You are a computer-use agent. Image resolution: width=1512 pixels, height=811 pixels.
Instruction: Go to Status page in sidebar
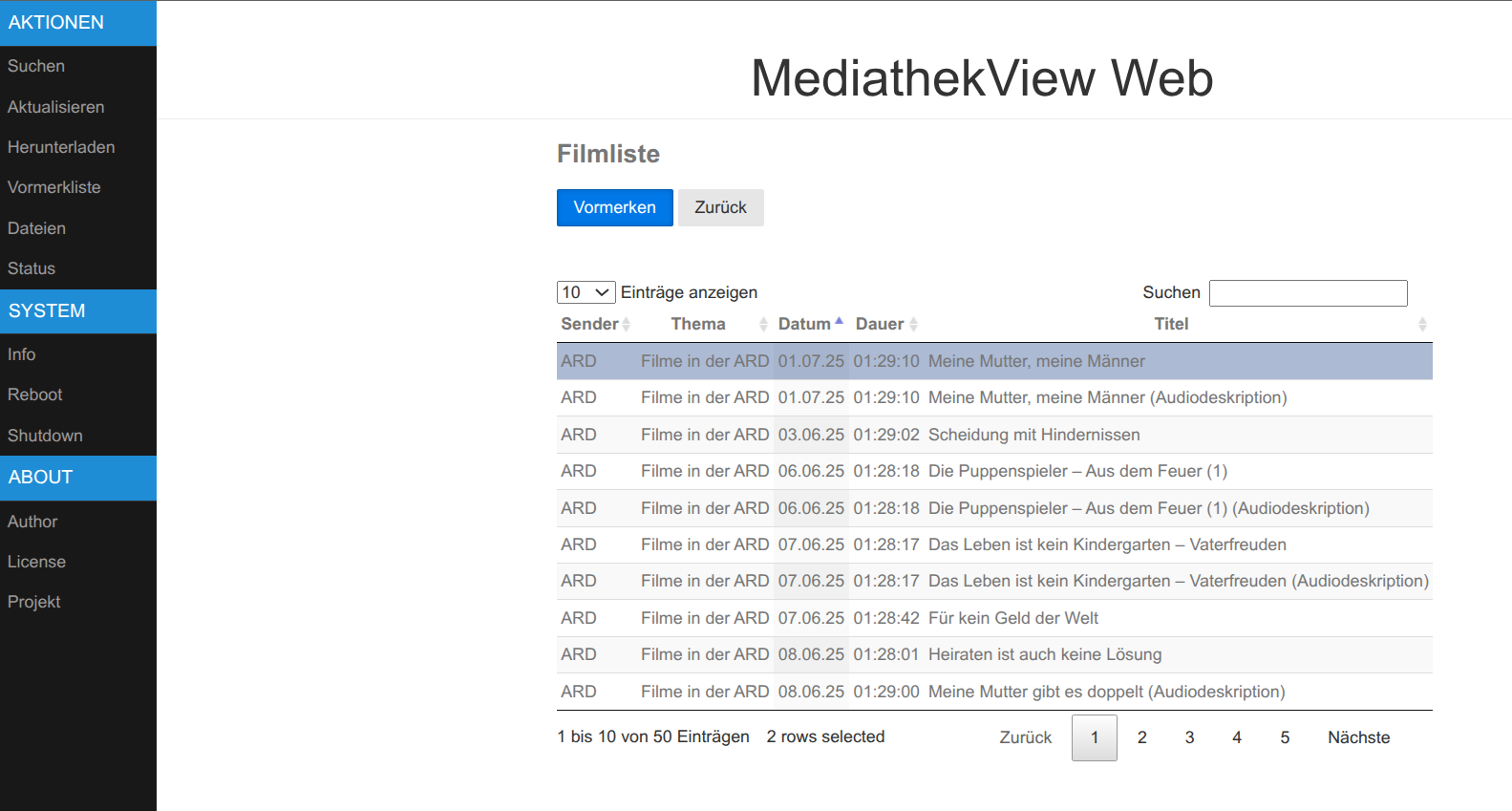point(32,268)
